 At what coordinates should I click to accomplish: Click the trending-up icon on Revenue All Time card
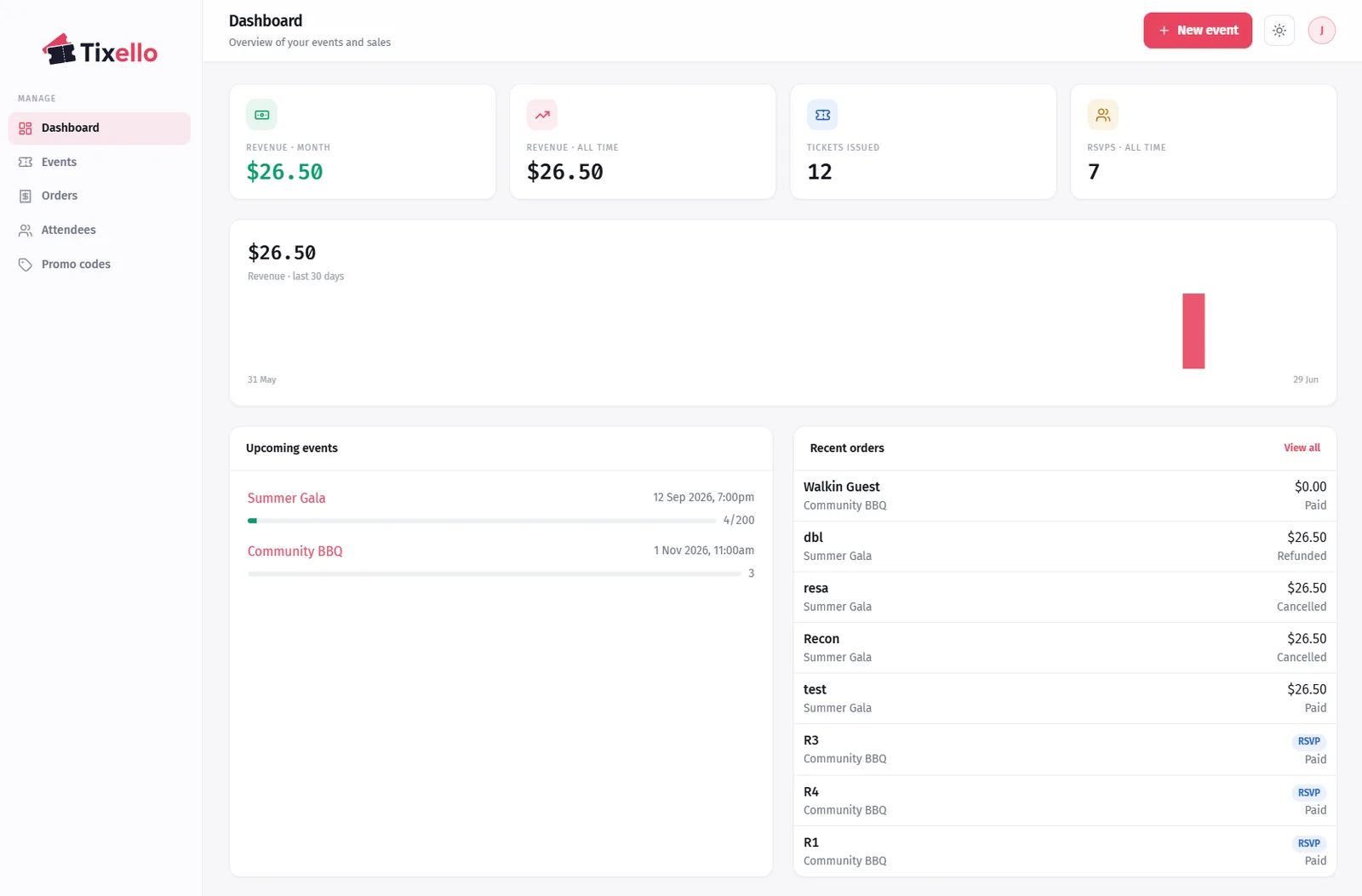click(542, 115)
